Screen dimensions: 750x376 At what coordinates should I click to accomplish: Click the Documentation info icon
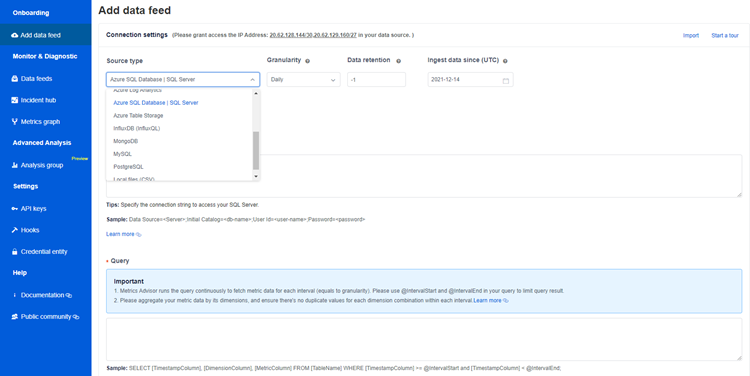[14, 295]
